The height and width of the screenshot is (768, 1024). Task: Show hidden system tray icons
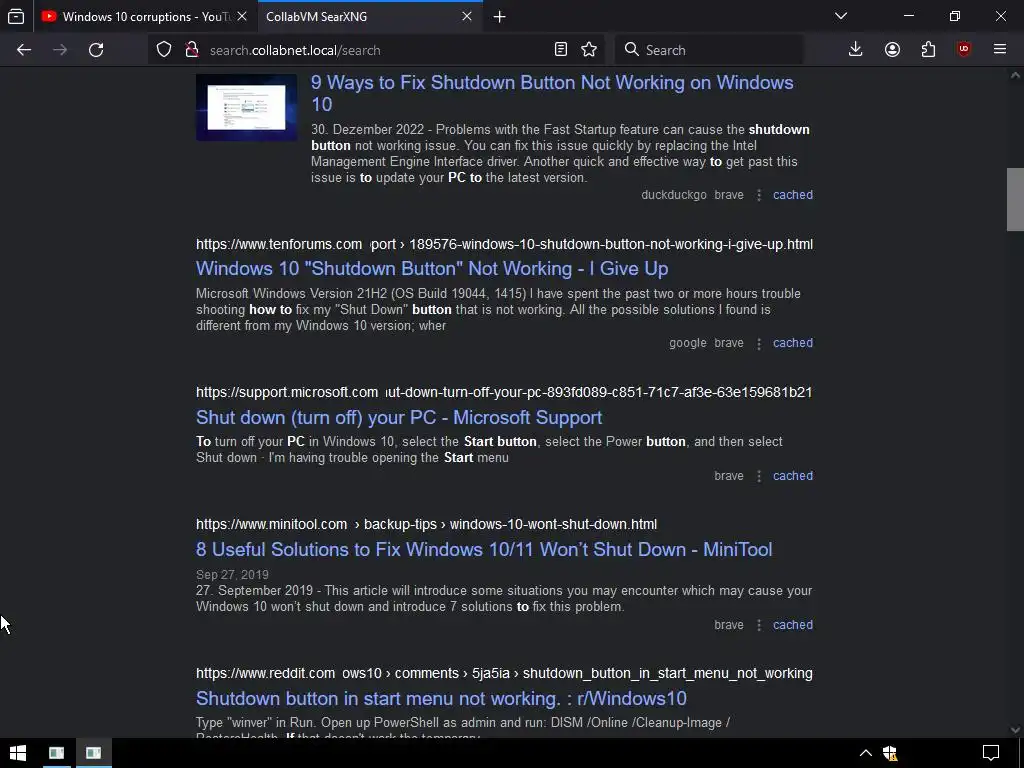[x=865, y=753]
